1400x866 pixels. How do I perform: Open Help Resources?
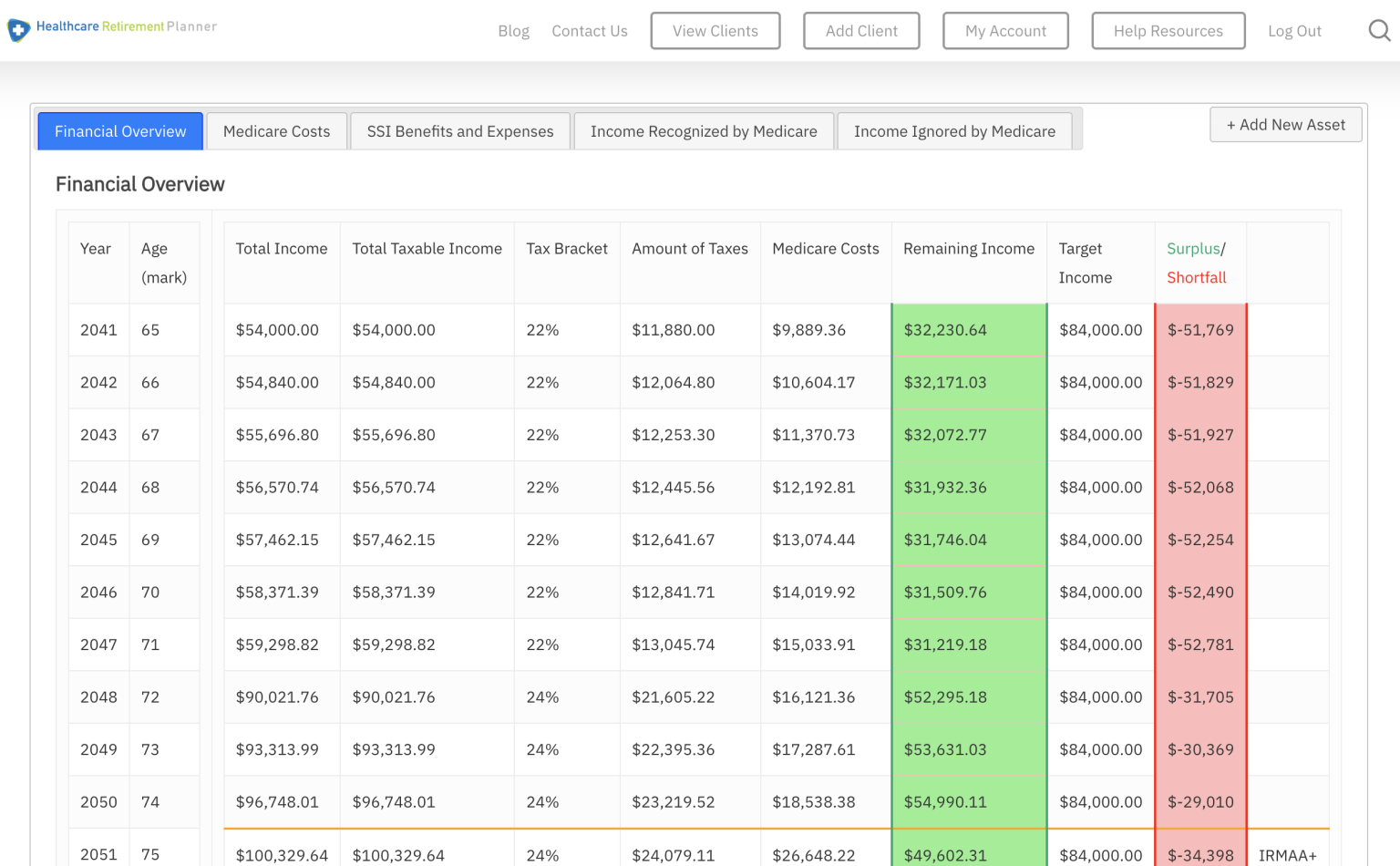pos(1168,31)
